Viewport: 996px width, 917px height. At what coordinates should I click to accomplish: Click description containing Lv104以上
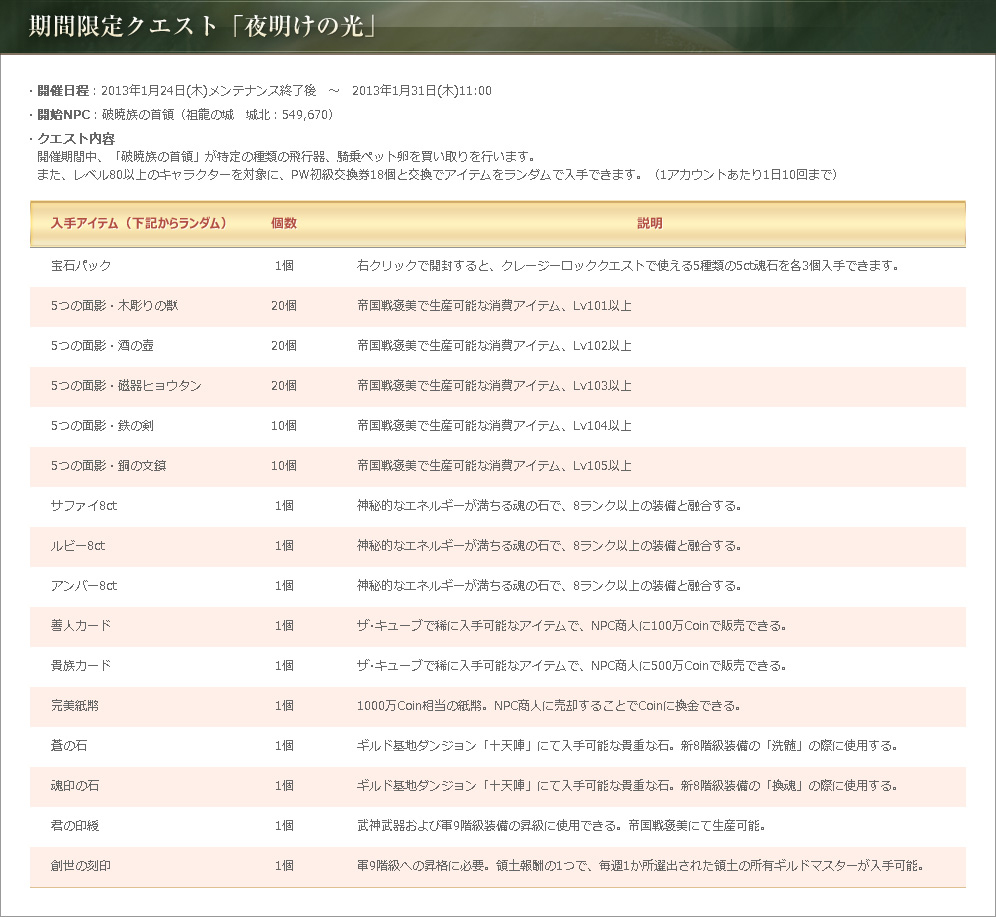(494, 425)
